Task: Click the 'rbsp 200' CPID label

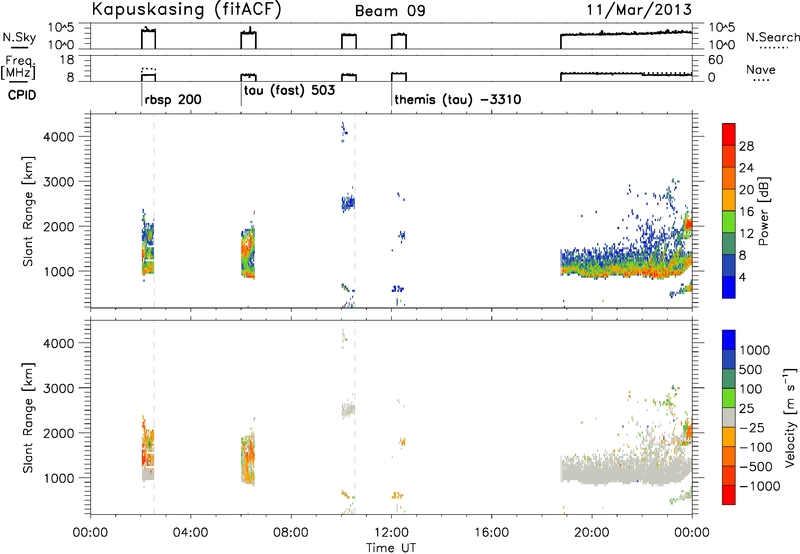Action: (173, 100)
